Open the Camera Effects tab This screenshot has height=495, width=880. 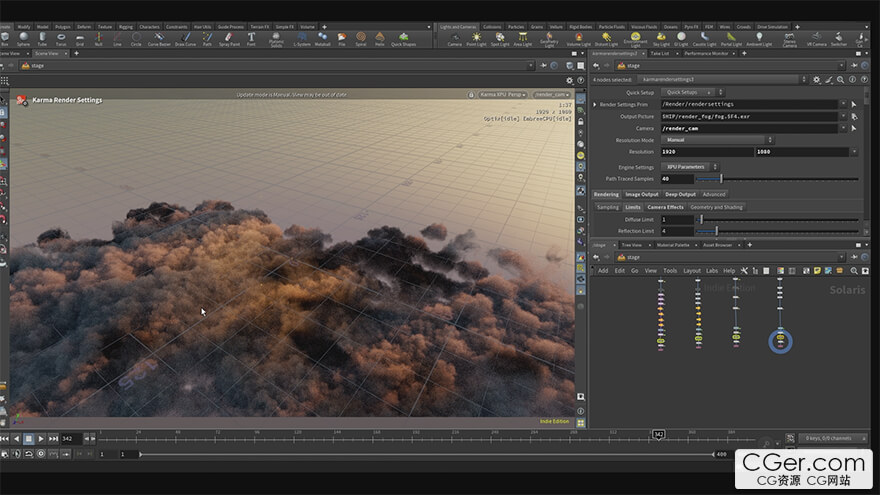pos(665,207)
